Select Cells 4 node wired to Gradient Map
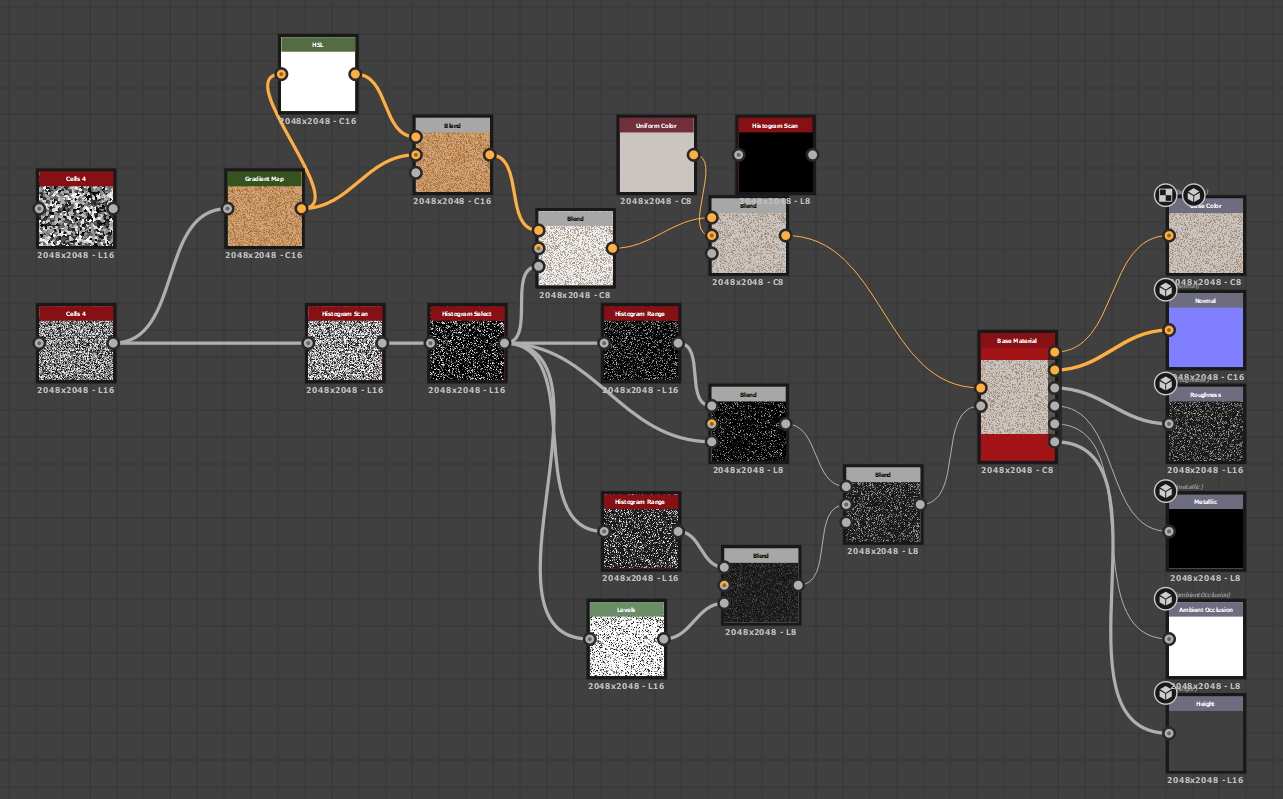 [76, 343]
